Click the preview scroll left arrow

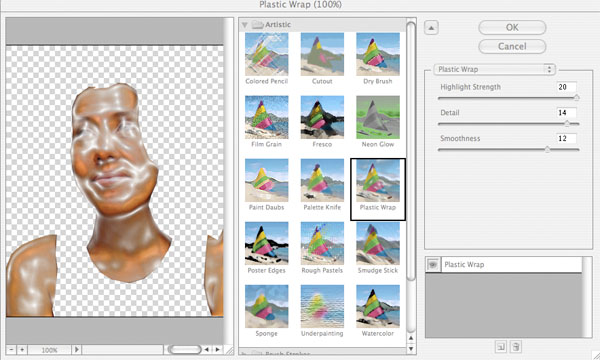[x=207, y=349]
